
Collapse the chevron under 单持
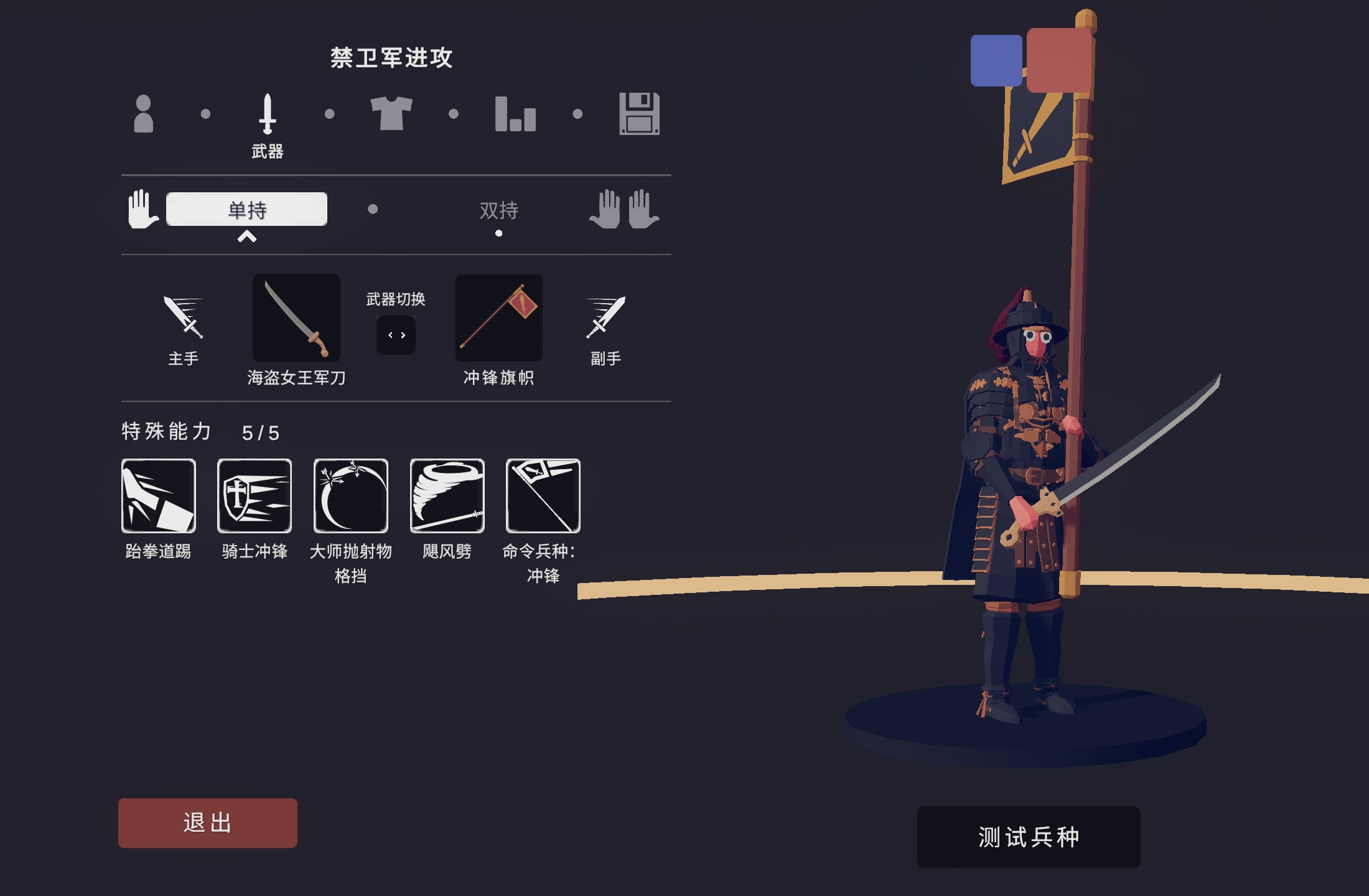[x=247, y=236]
